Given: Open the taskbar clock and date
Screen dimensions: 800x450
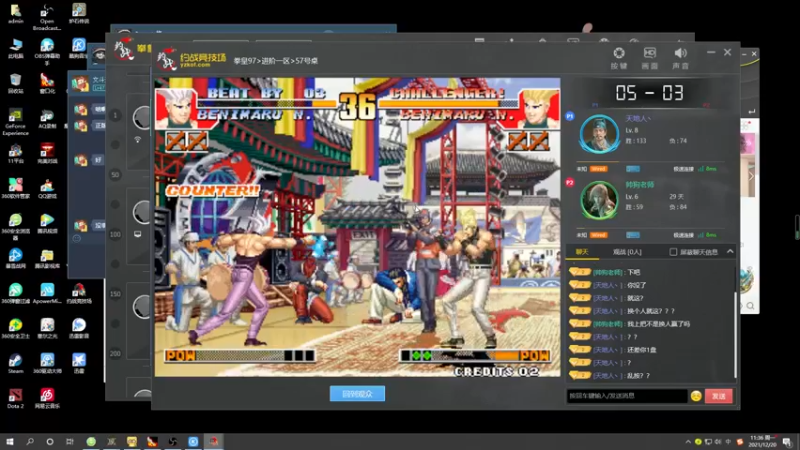Looking at the screenshot, I should 762,441.
